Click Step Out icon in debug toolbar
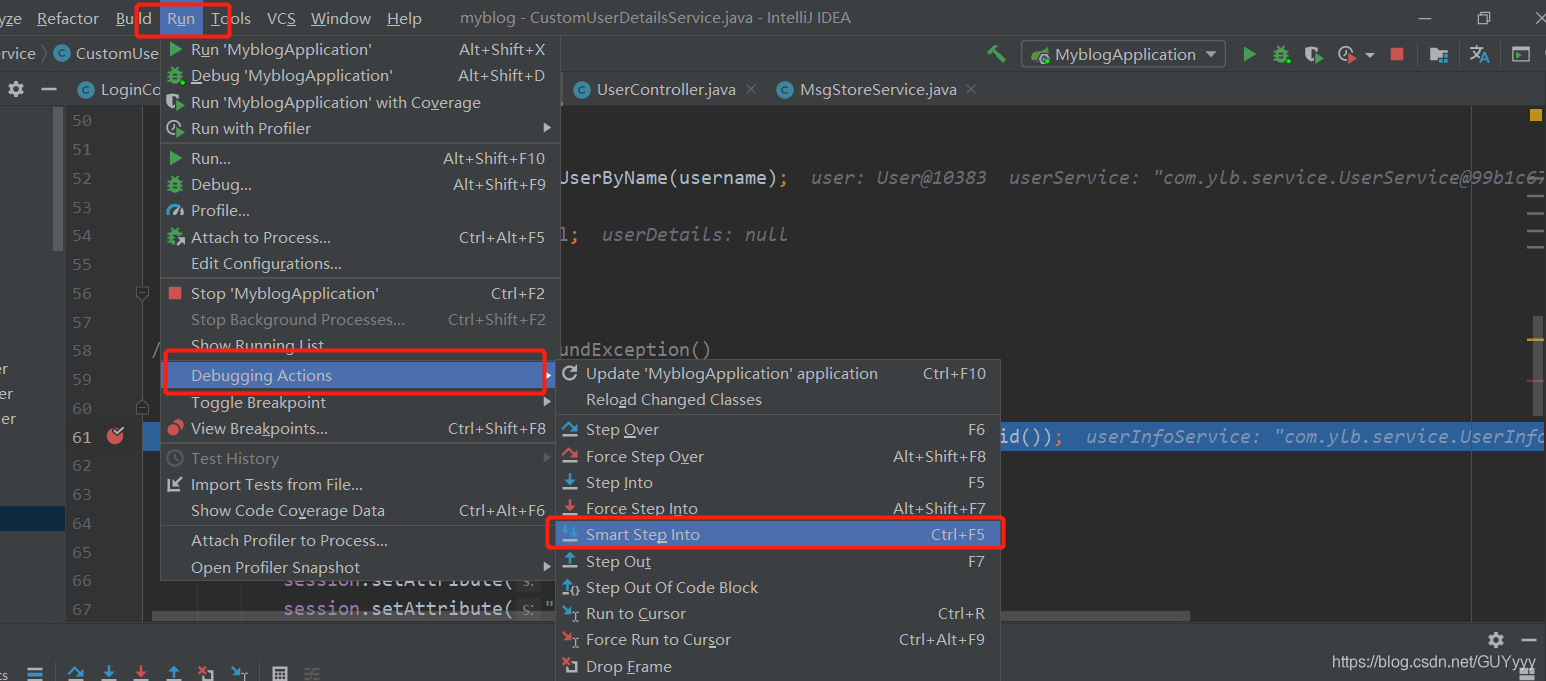 pyautogui.click(x=174, y=673)
